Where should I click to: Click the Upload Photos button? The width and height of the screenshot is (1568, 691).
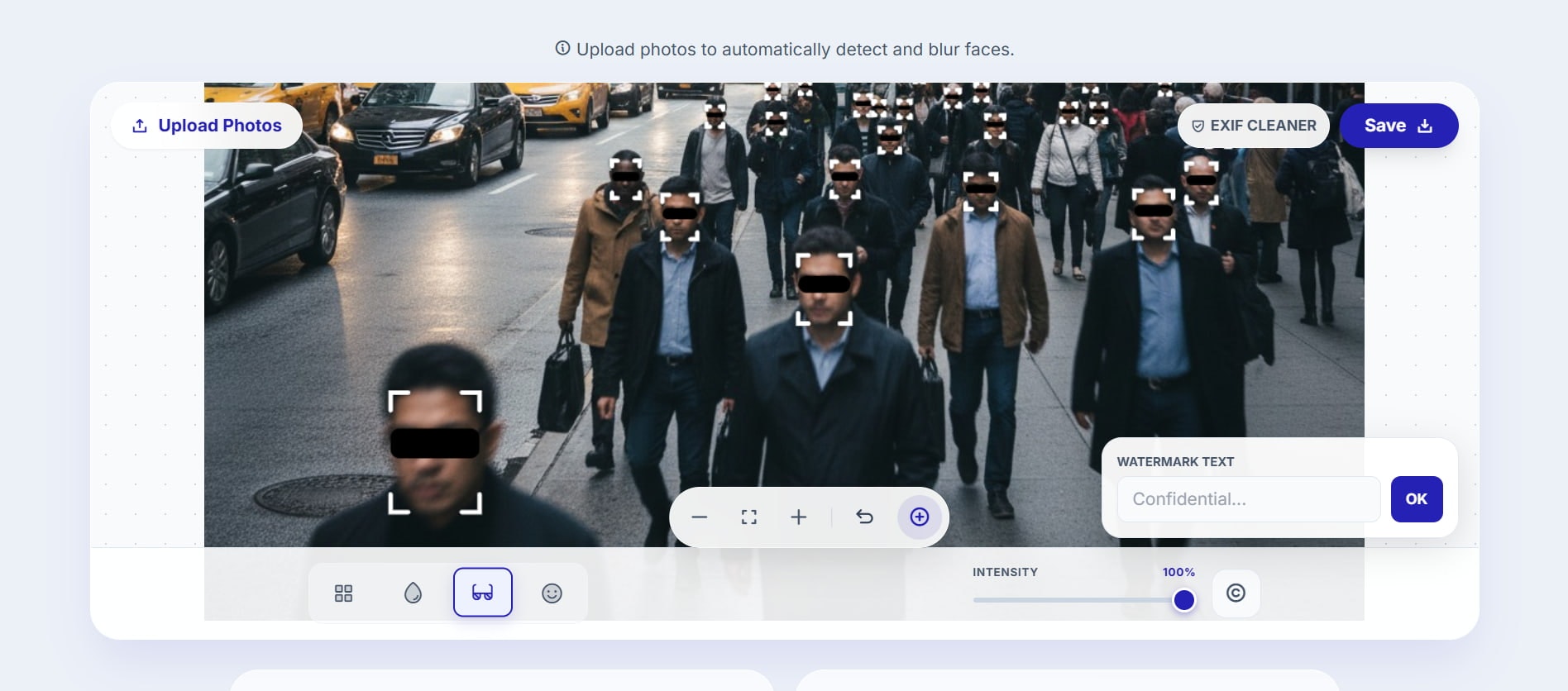(207, 126)
